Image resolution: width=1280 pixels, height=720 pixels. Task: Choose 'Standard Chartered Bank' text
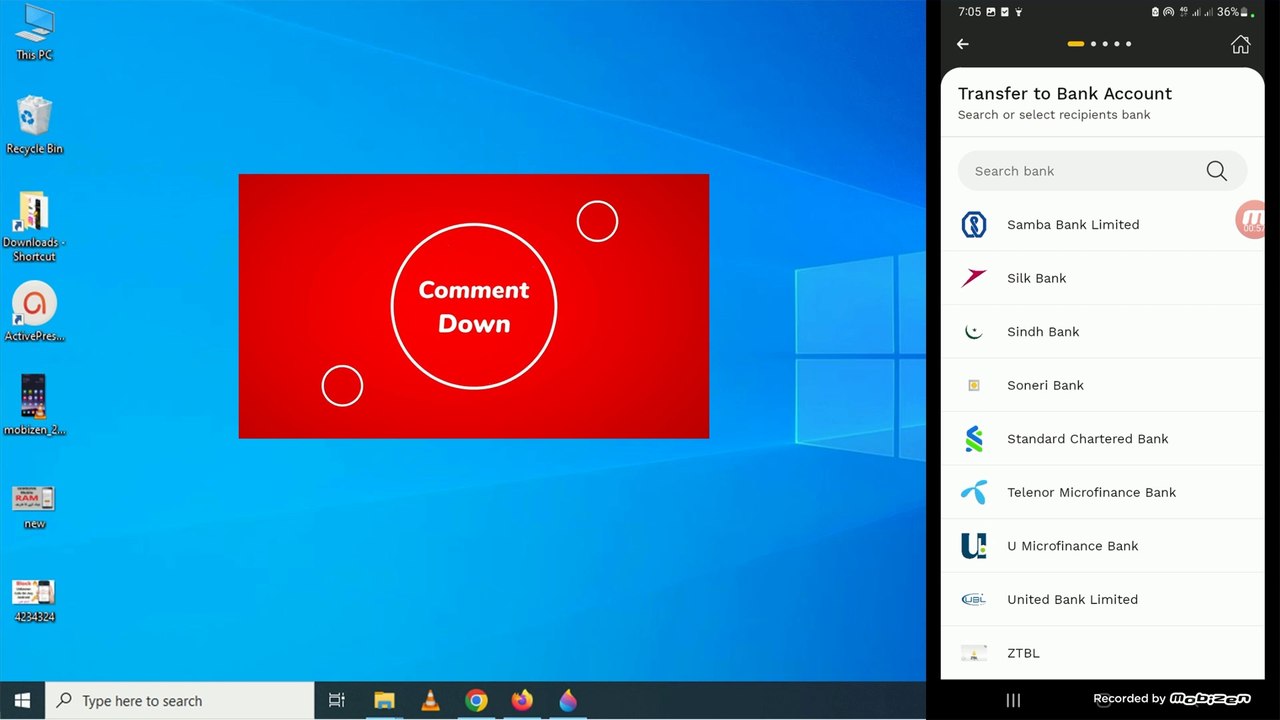[1088, 439]
